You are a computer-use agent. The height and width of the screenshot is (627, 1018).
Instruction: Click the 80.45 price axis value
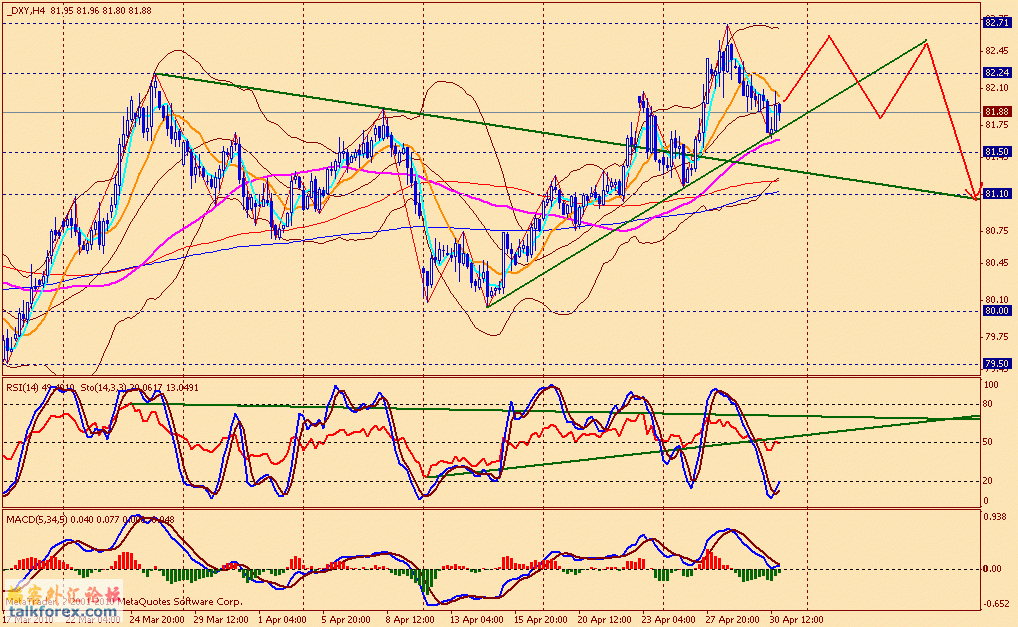click(996, 263)
